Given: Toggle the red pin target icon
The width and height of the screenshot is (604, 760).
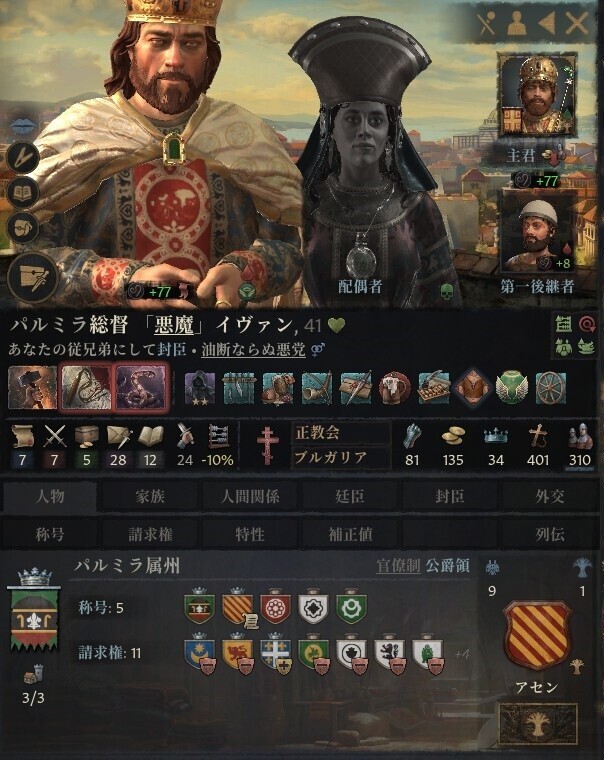Looking at the screenshot, I should [587, 324].
